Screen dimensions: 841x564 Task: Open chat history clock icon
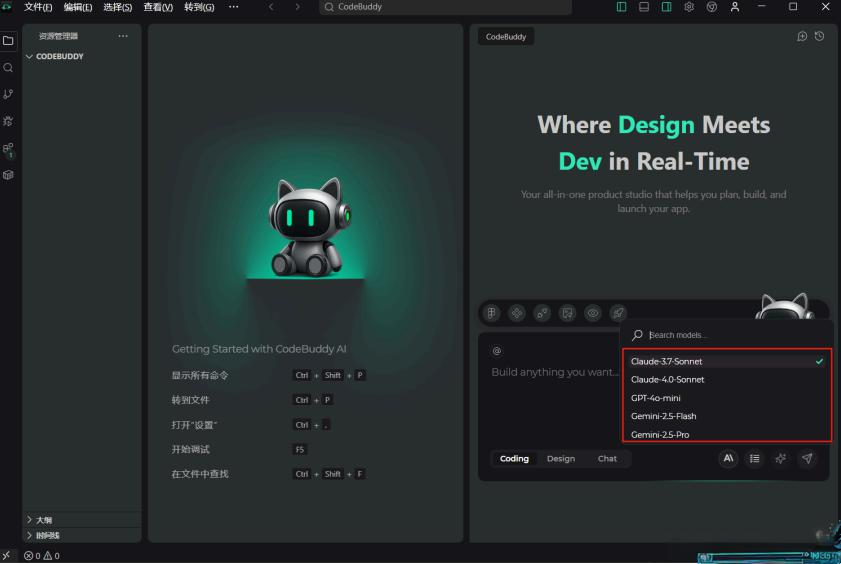[820, 36]
